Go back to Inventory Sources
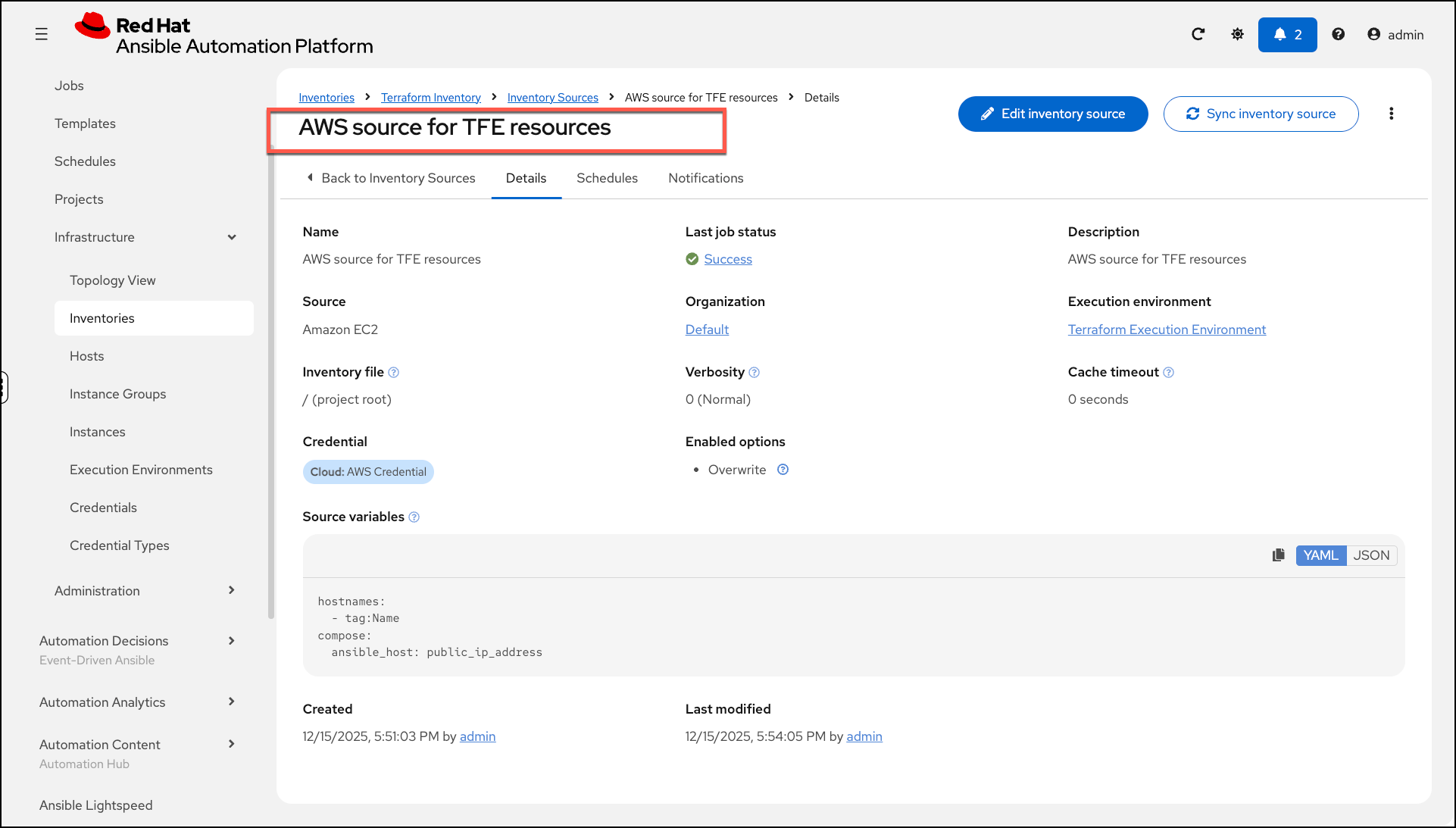 point(391,178)
